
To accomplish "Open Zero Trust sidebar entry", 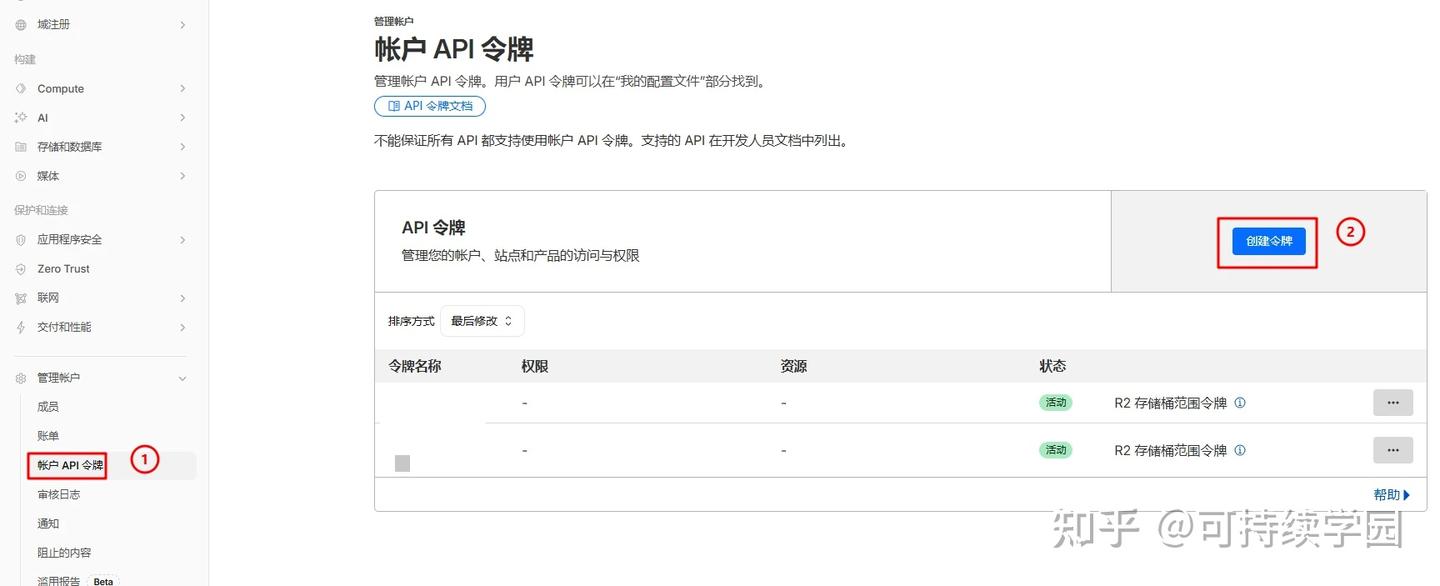I will click(x=64, y=269).
